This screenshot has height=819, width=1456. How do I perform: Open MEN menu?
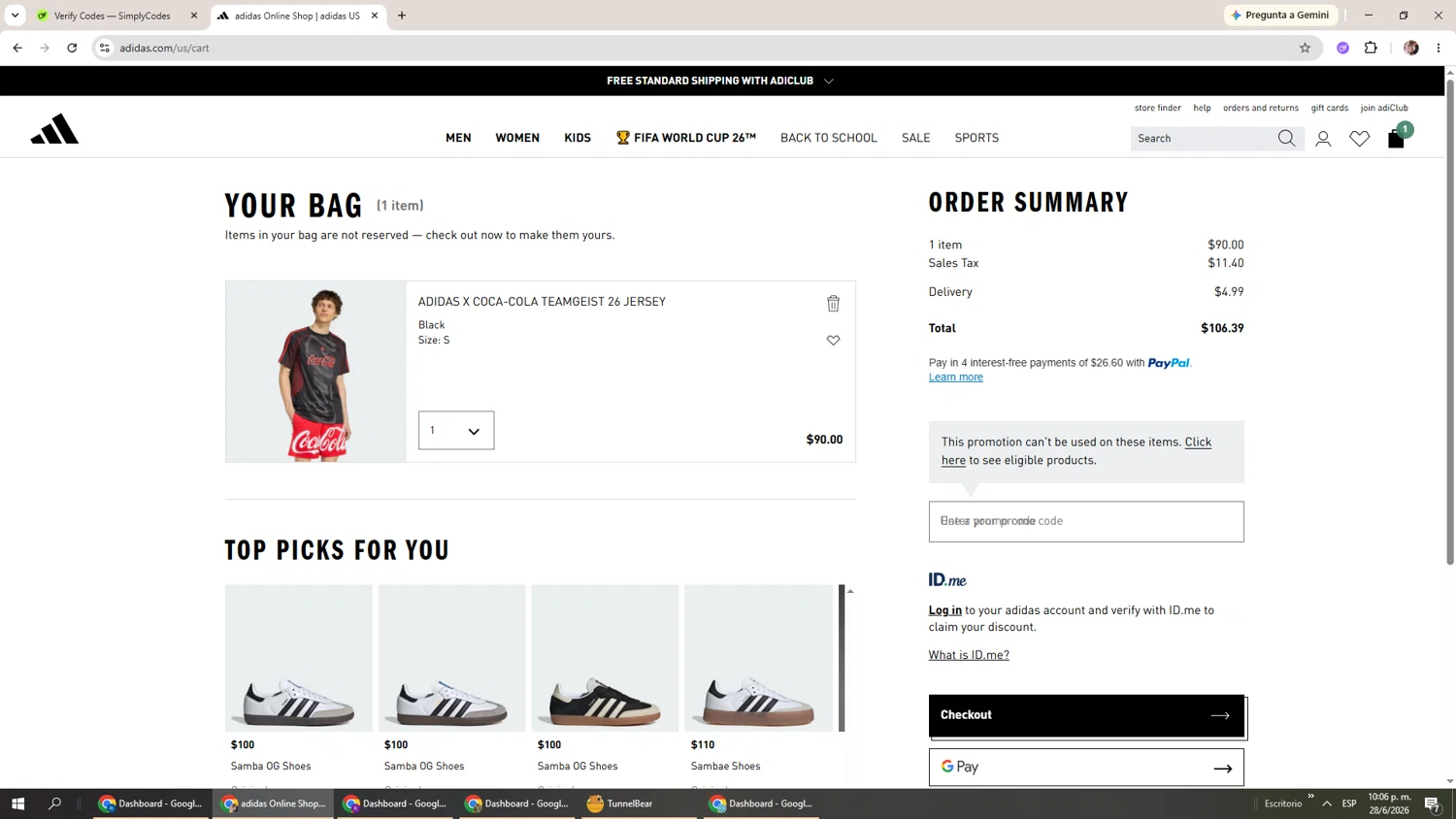click(458, 138)
